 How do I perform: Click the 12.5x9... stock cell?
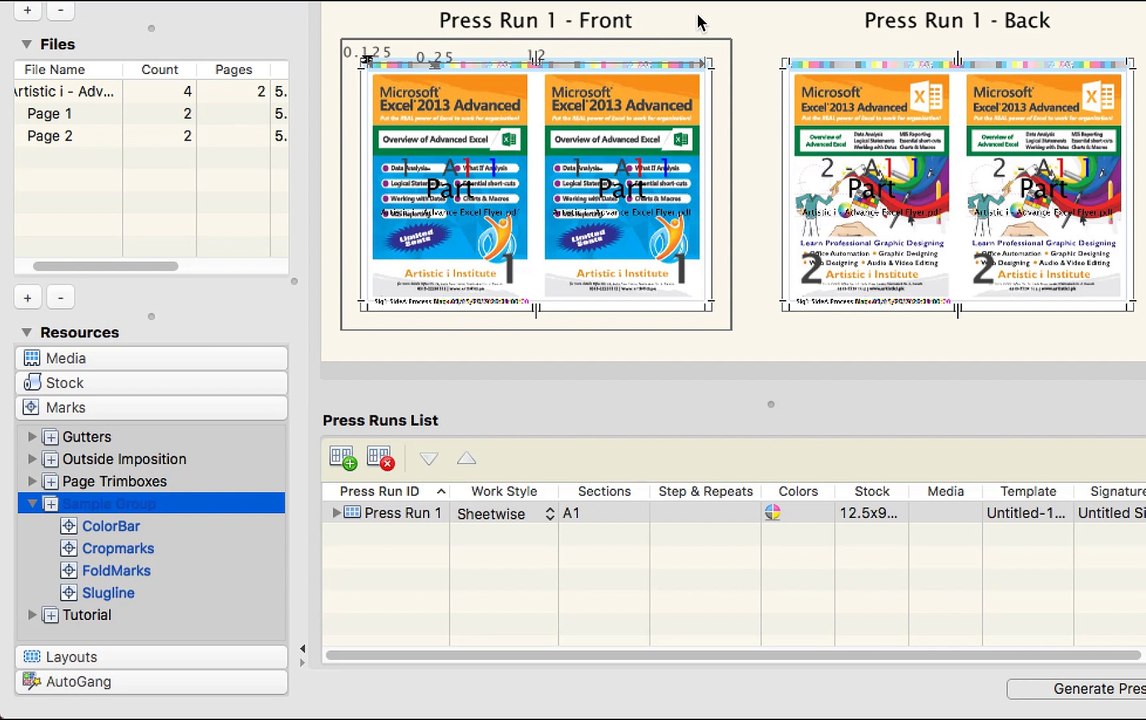[872, 513]
